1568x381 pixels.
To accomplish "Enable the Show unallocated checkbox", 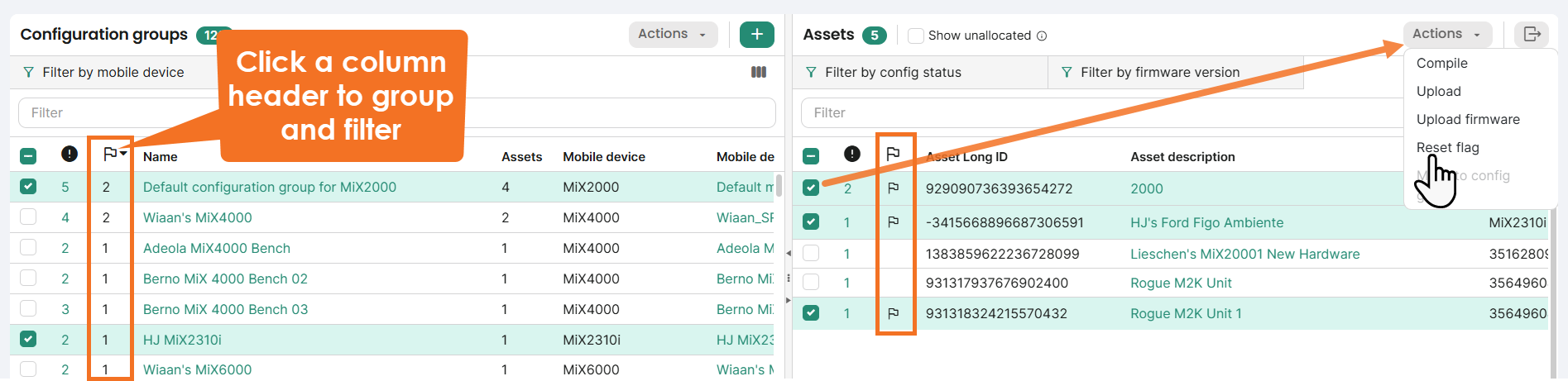I will [915, 36].
